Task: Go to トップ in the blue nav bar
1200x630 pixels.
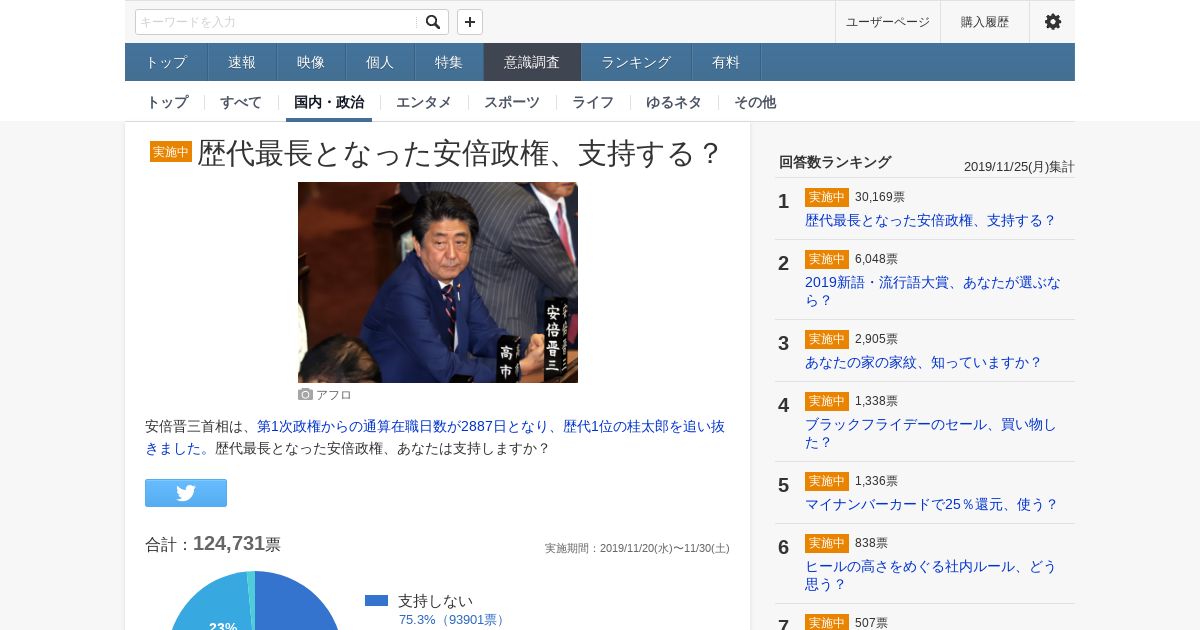Action: click(x=166, y=62)
